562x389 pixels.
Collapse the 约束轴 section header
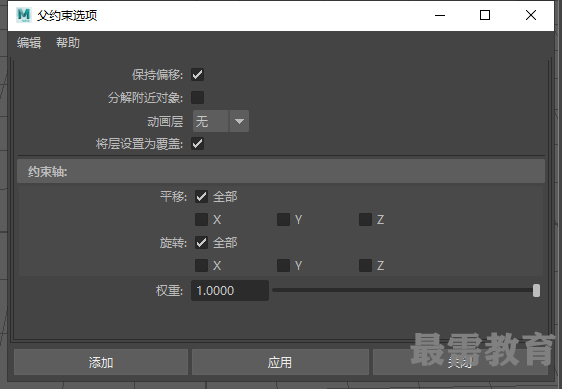click(281, 172)
